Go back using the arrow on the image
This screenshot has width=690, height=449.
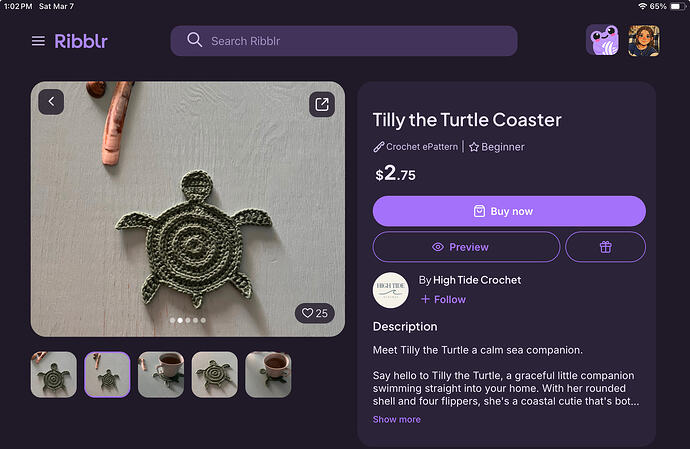pyautogui.click(x=51, y=101)
